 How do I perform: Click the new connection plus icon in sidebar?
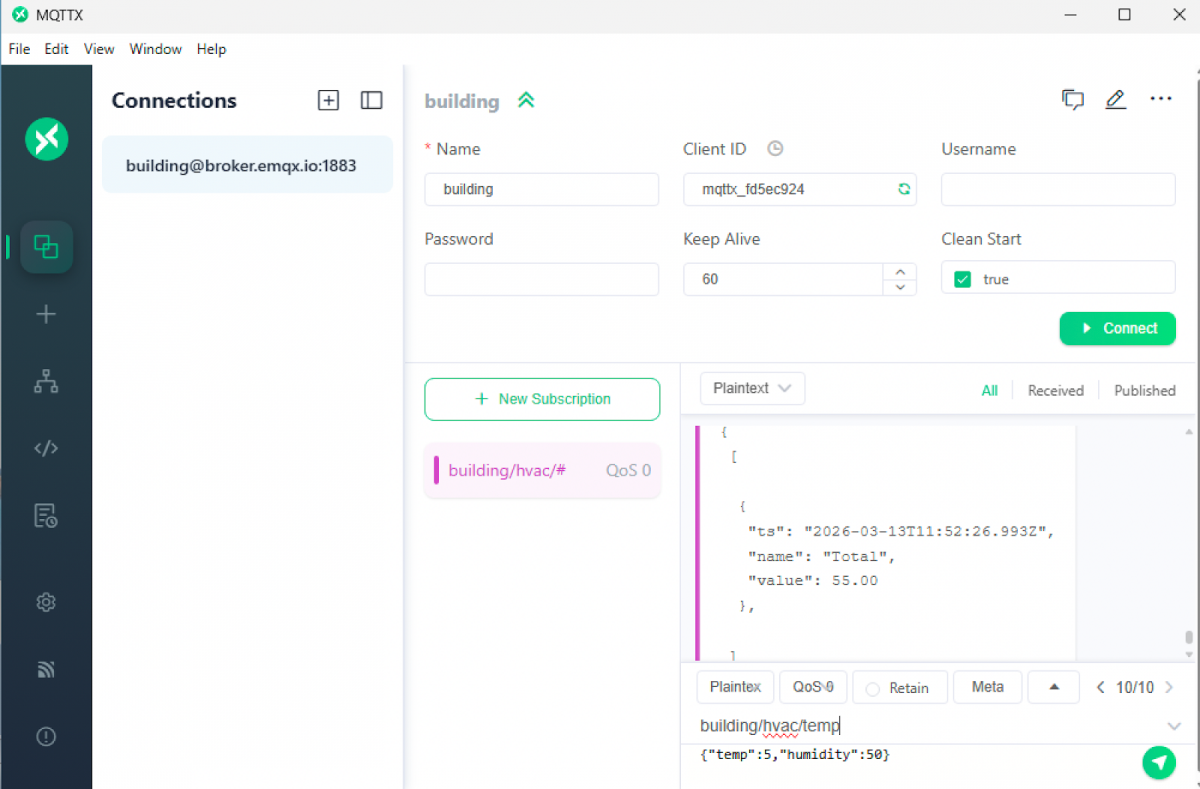pos(46,315)
